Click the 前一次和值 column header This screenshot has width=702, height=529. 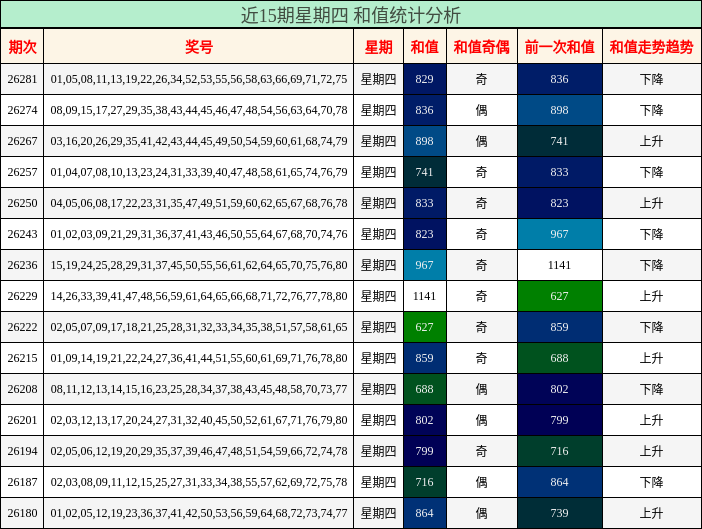560,47
